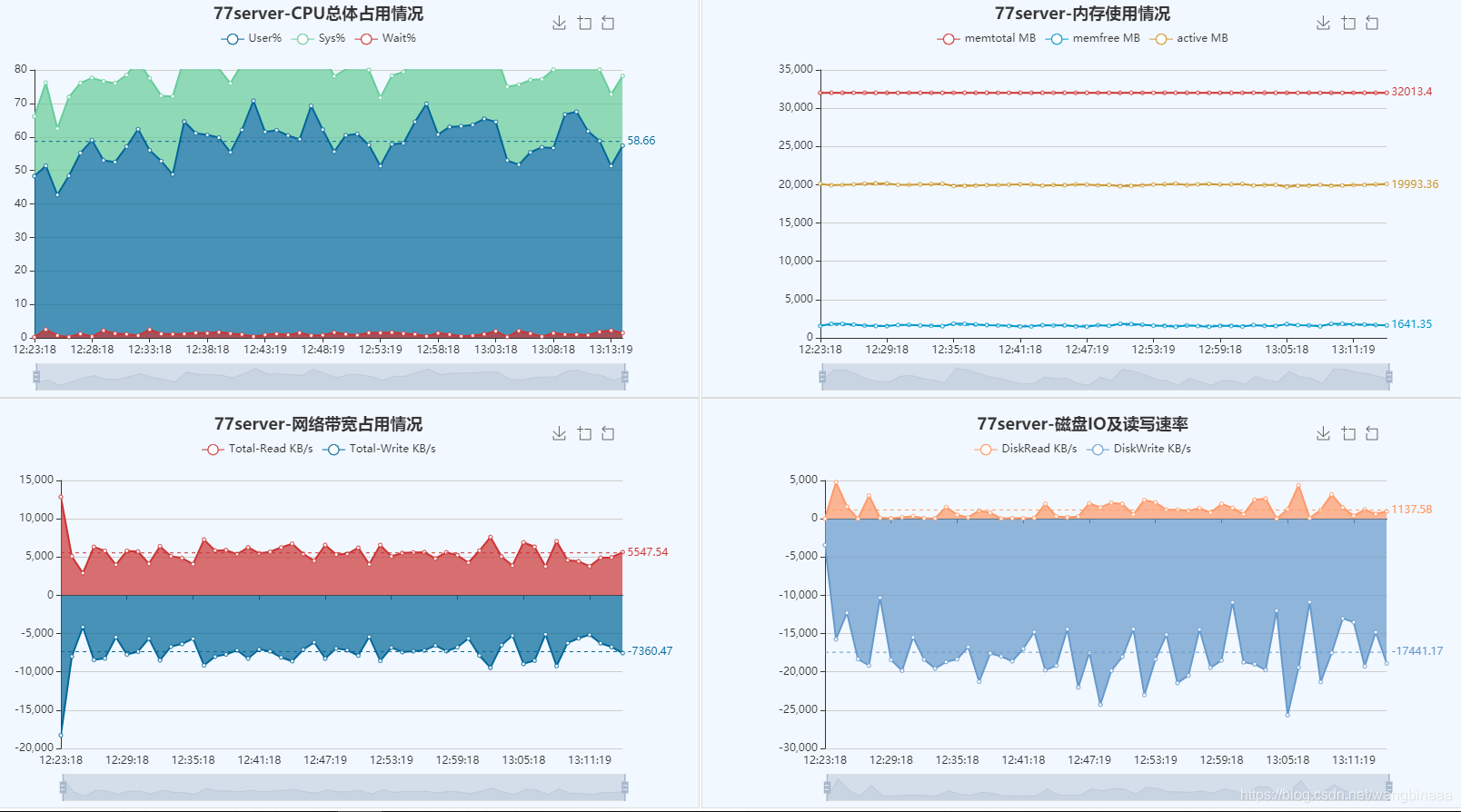Click the 77server memory usage chart title
Image resolution: width=1461 pixels, height=812 pixels.
(1082, 14)
